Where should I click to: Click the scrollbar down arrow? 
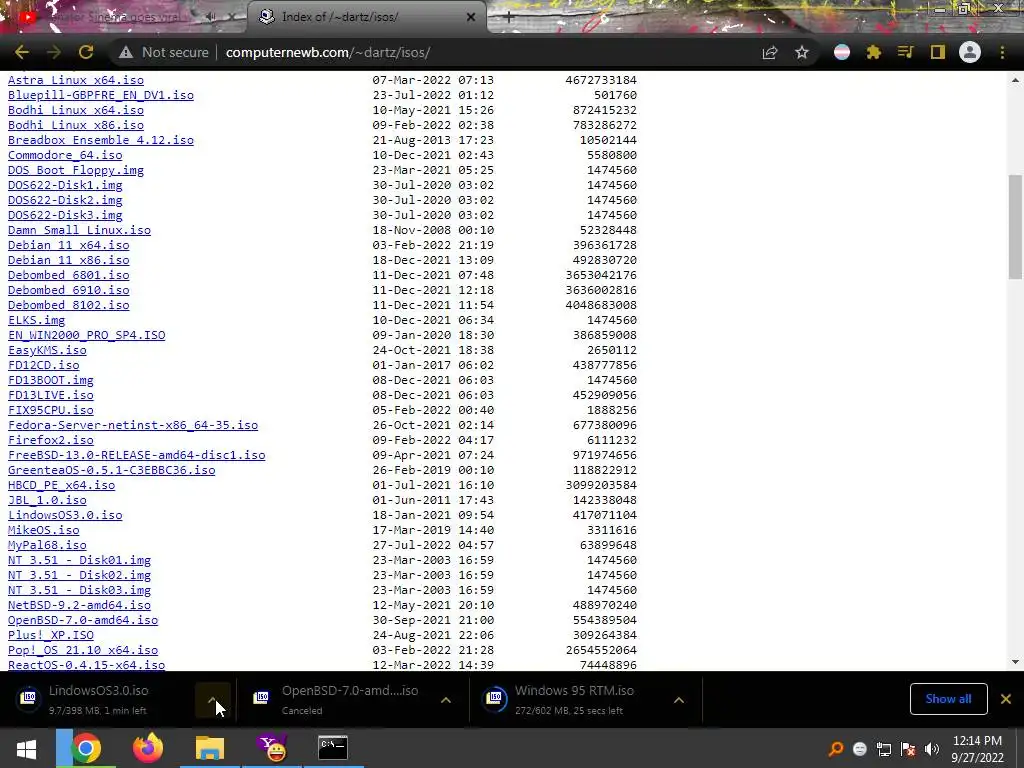(x=1015, y=662)
